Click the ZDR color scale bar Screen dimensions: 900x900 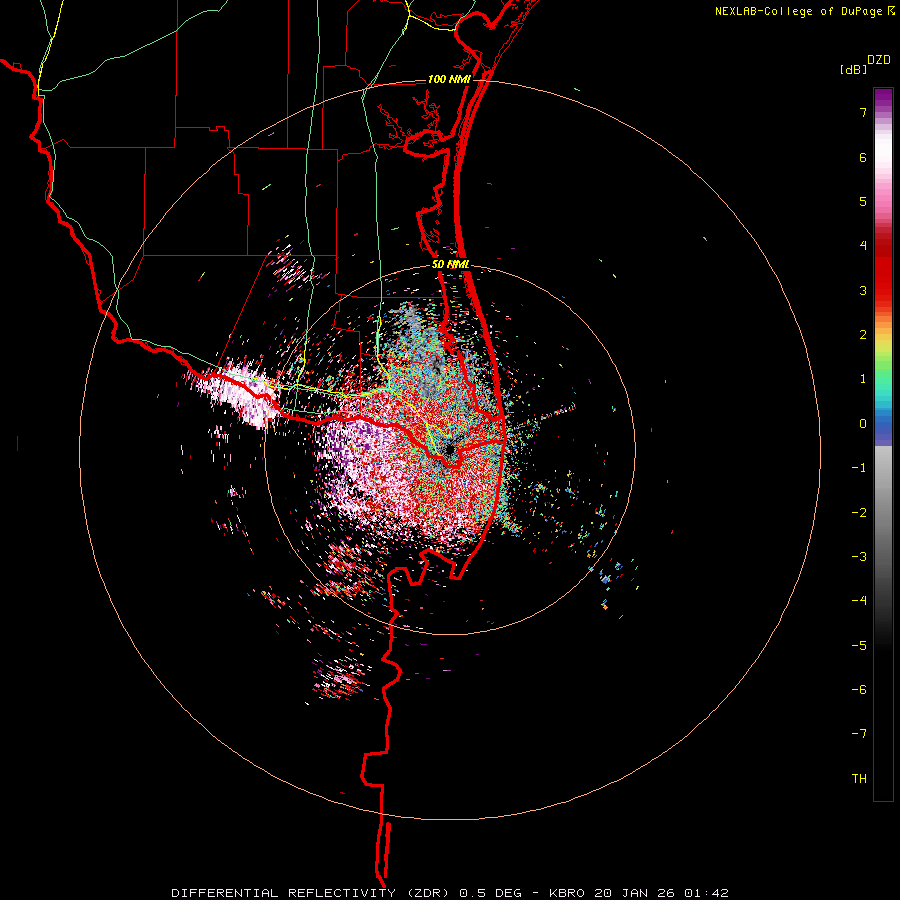pyautogui.click(x=883, y=444)
